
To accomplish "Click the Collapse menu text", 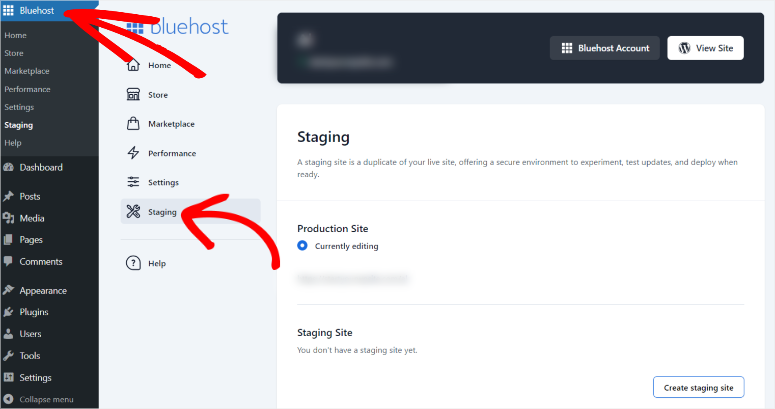I will 46,399.
